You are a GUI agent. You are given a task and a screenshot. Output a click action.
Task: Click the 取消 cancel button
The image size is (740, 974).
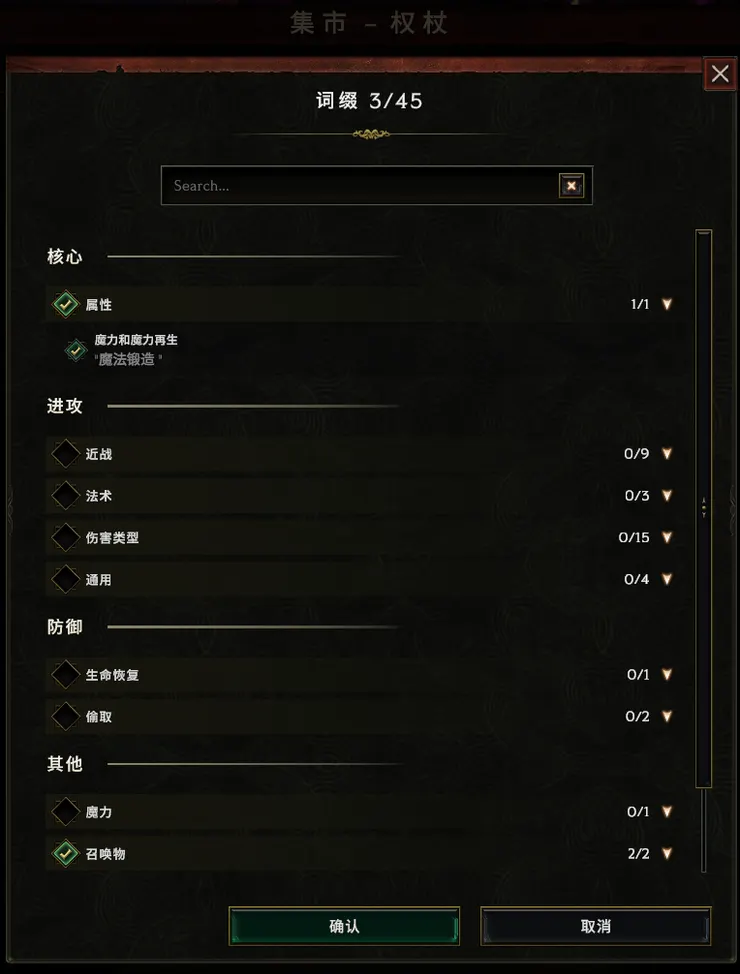pos(597,926)
